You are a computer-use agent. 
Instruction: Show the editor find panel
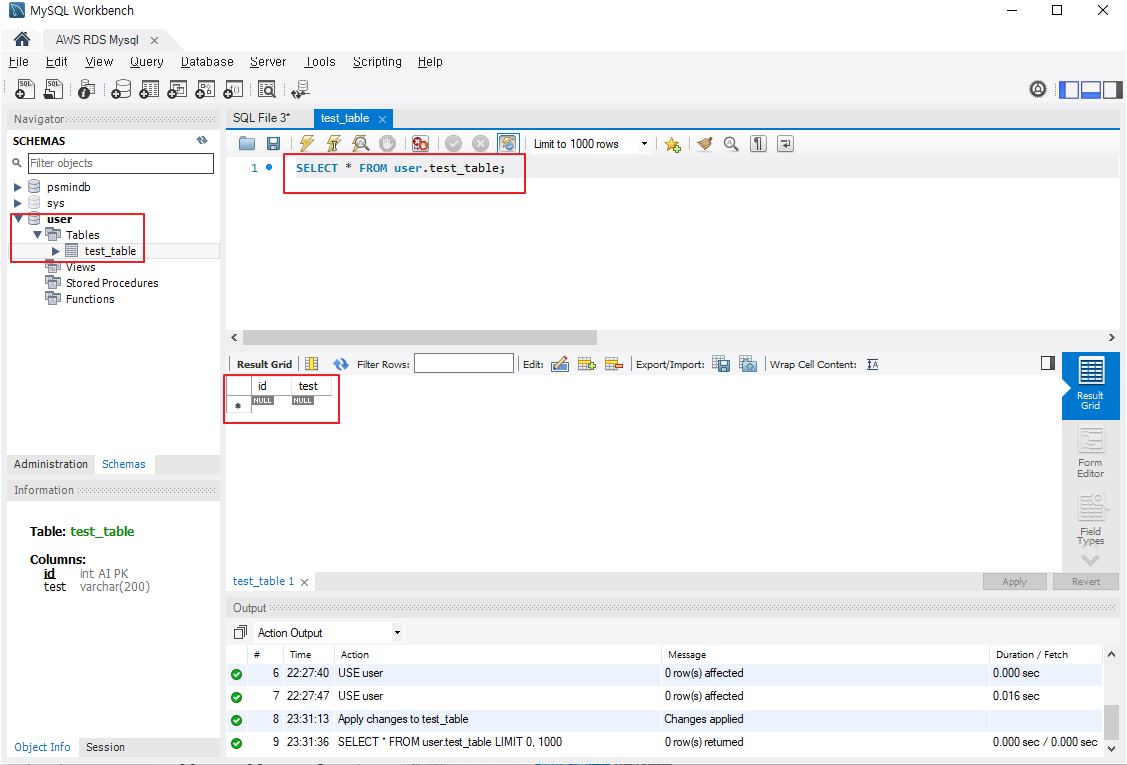tap(731, 144)
